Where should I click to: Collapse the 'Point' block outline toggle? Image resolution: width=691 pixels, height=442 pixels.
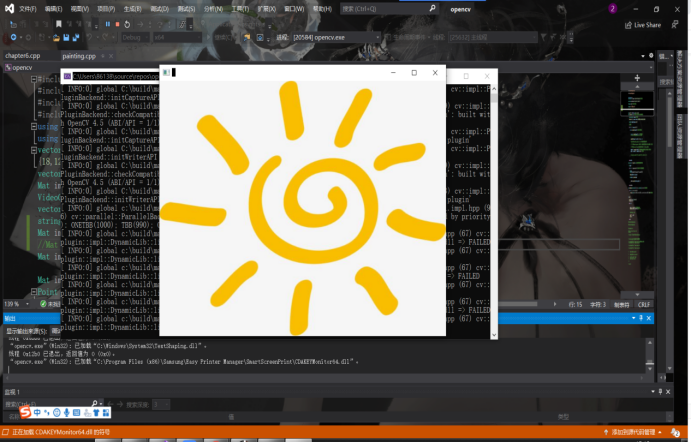click(33, 292)
